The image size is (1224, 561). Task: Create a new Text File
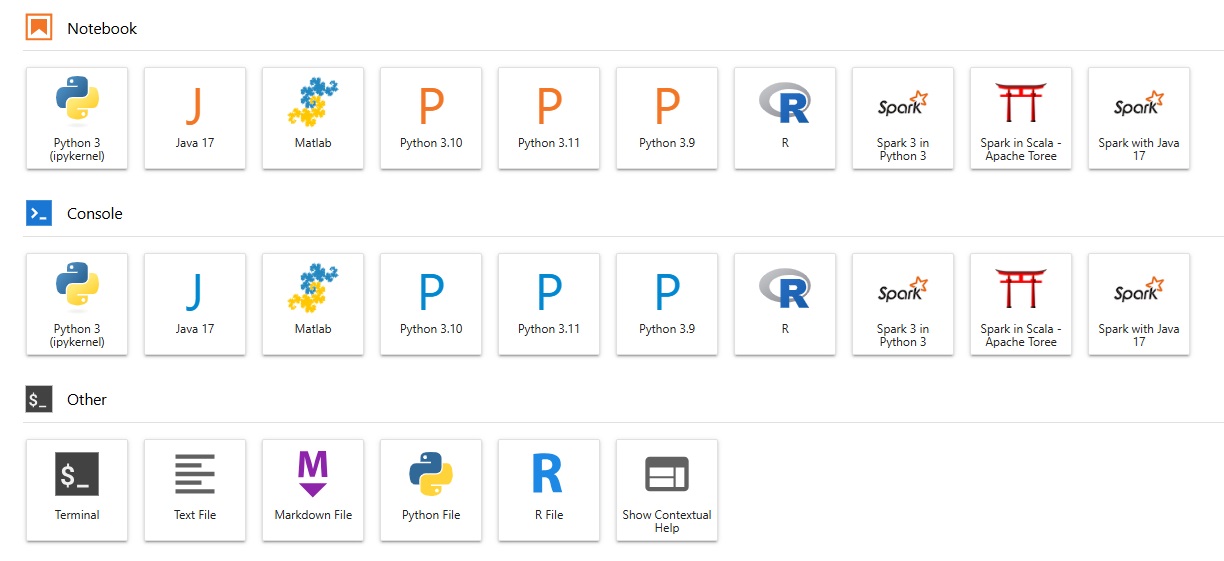[195, 489]
